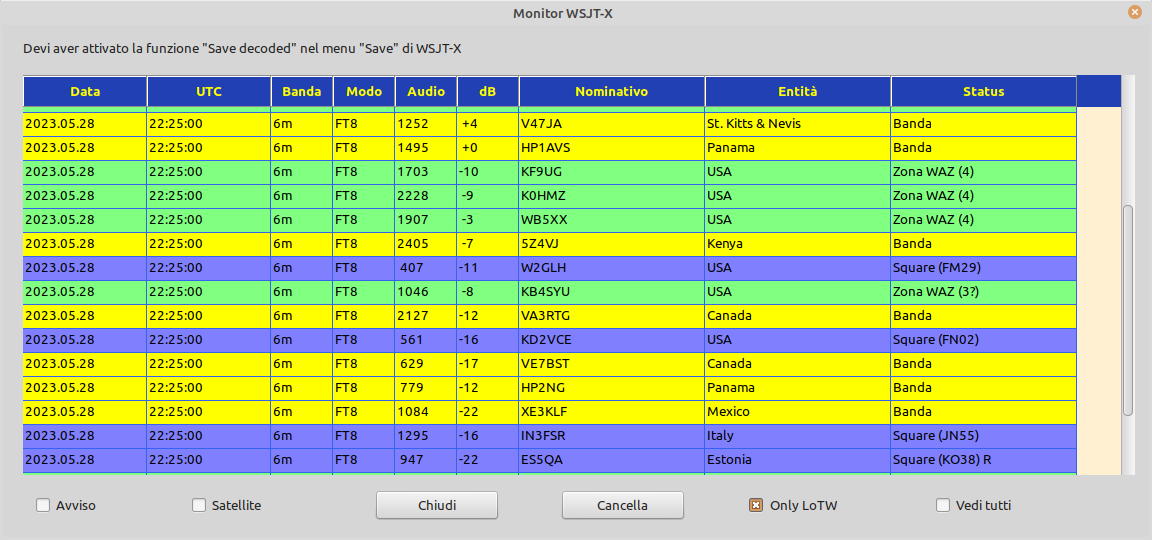1152x540 pixels.
Task: Tick the Satellite checkbox
Action: click(199, 505)
